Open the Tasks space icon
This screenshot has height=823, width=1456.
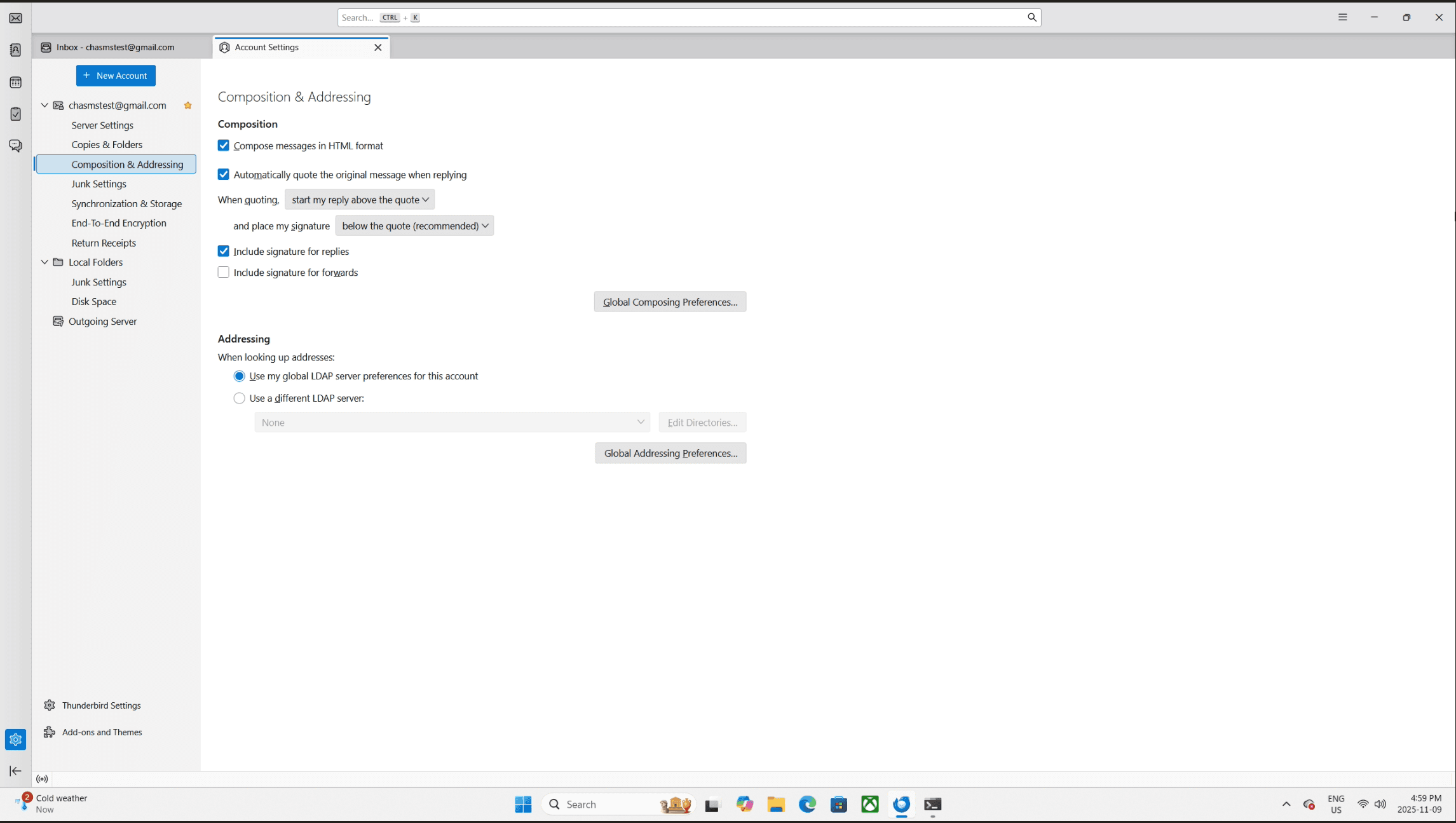click(15, 114)
